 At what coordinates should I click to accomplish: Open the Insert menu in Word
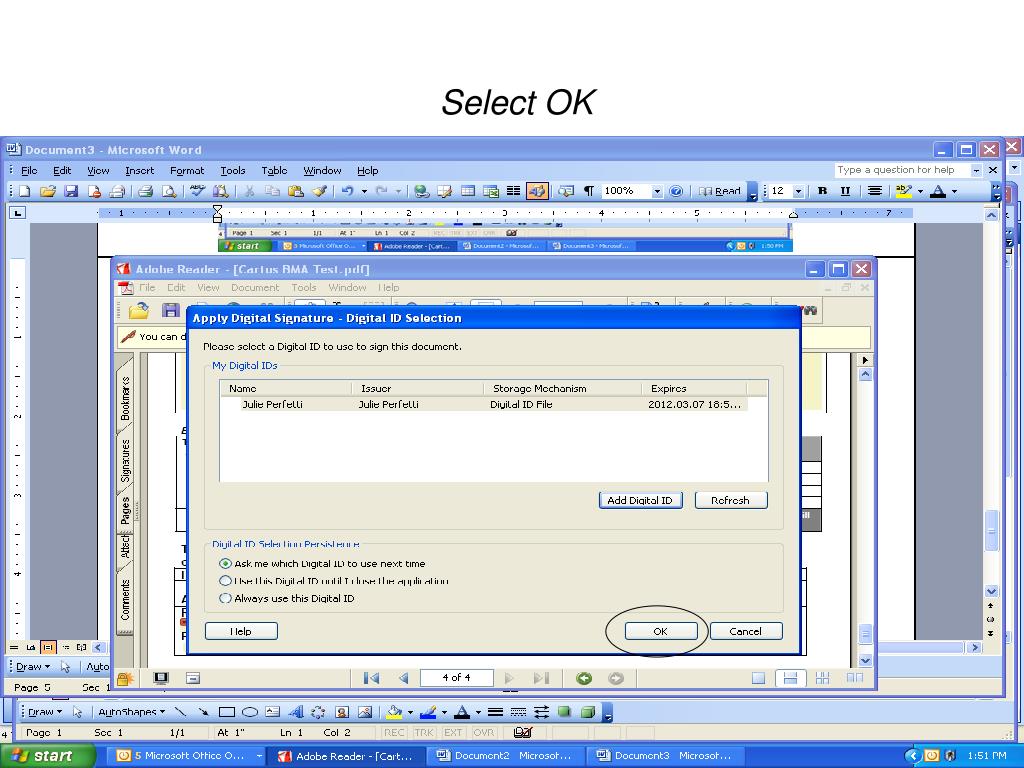[x=139, y=170]
